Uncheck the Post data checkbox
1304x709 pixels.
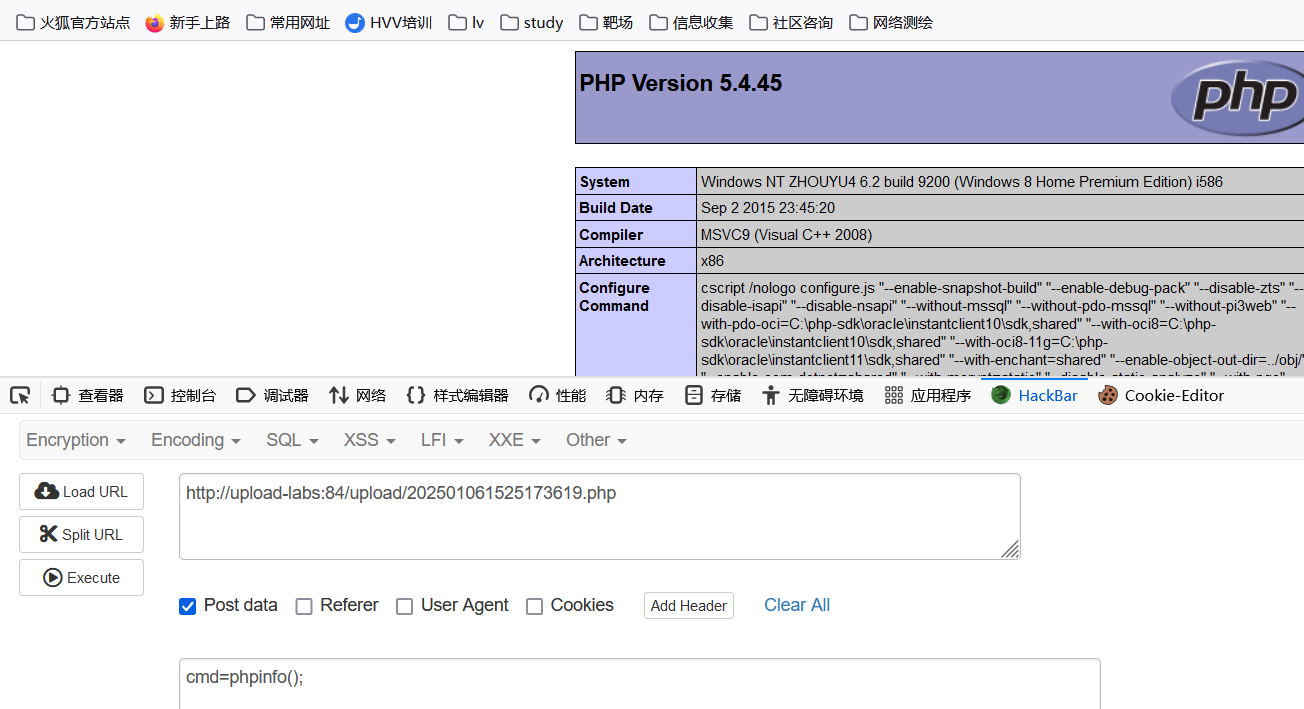187,606
